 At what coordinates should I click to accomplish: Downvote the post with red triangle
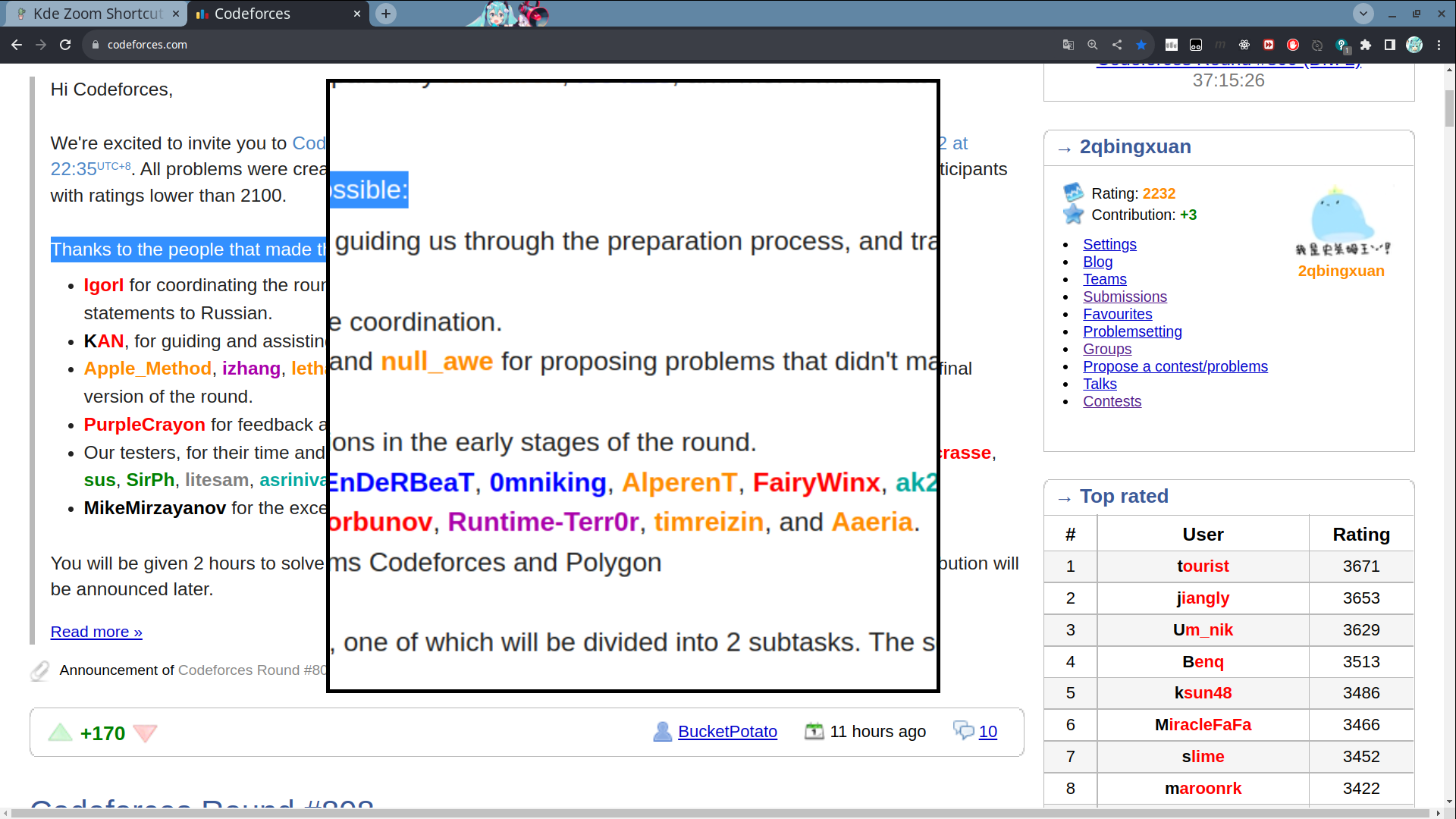click(x=145, y=733)
